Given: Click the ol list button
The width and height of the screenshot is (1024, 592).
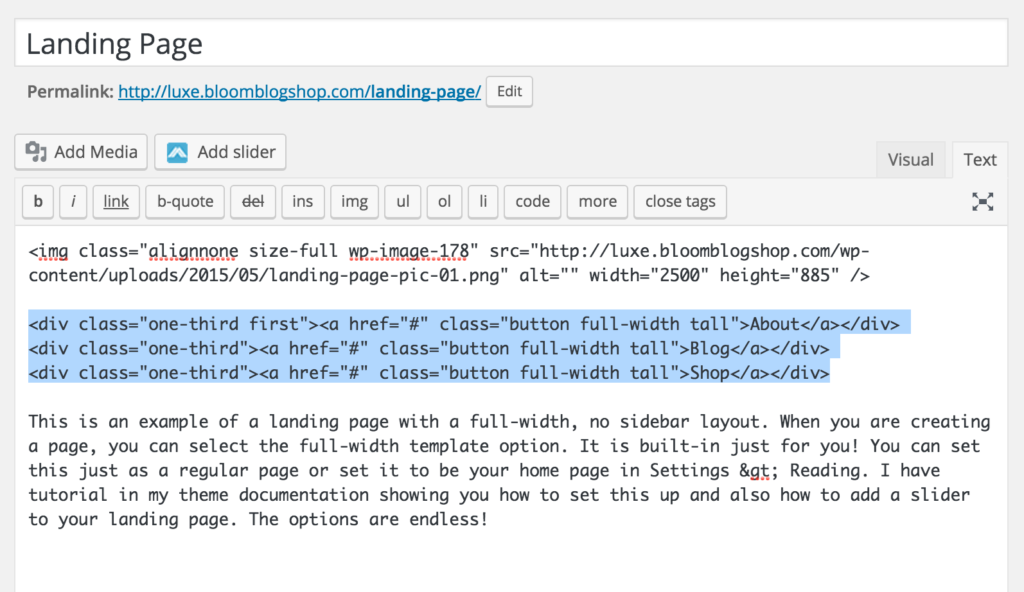Looking at the screenshot, I should click(x=444, y=201).
